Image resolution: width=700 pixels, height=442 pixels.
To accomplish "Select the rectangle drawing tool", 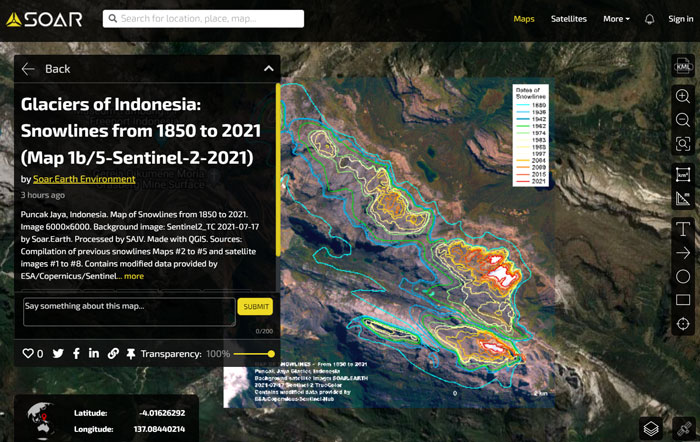I will (x=683, y=300).
